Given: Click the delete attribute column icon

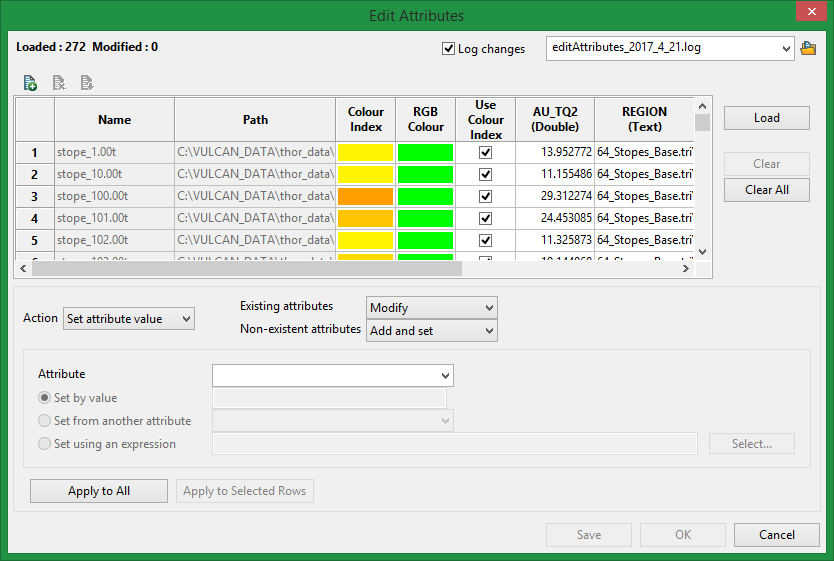Looking at the screenshot, I should [x=59, y=83].
